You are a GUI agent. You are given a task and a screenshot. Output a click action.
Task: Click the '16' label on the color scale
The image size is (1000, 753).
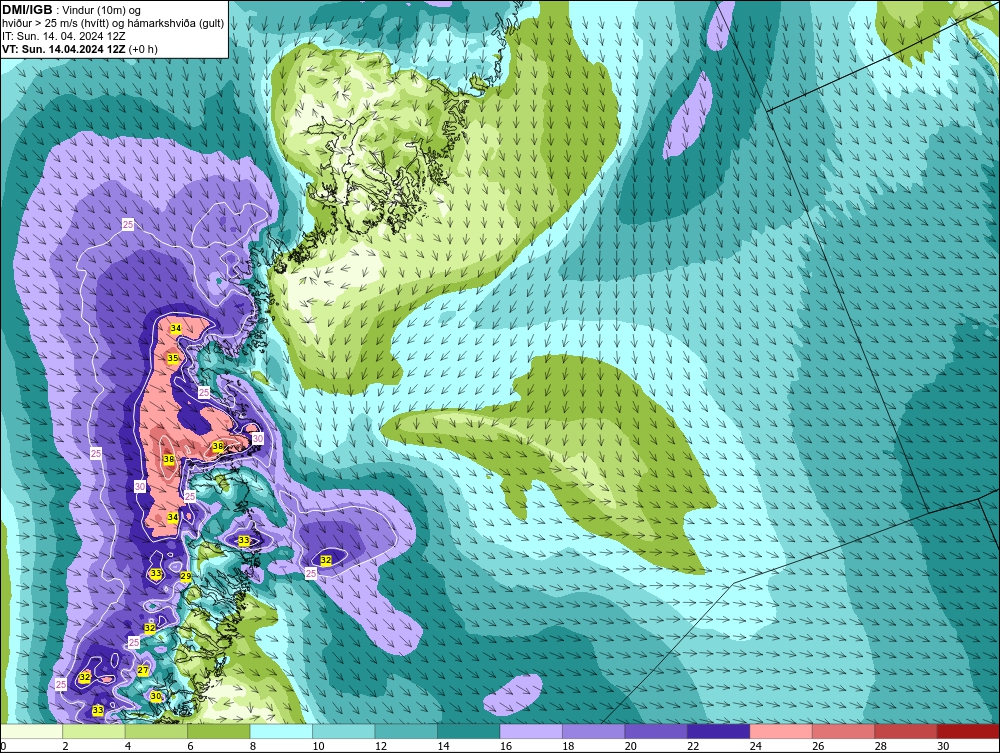(x=506, y=746)
